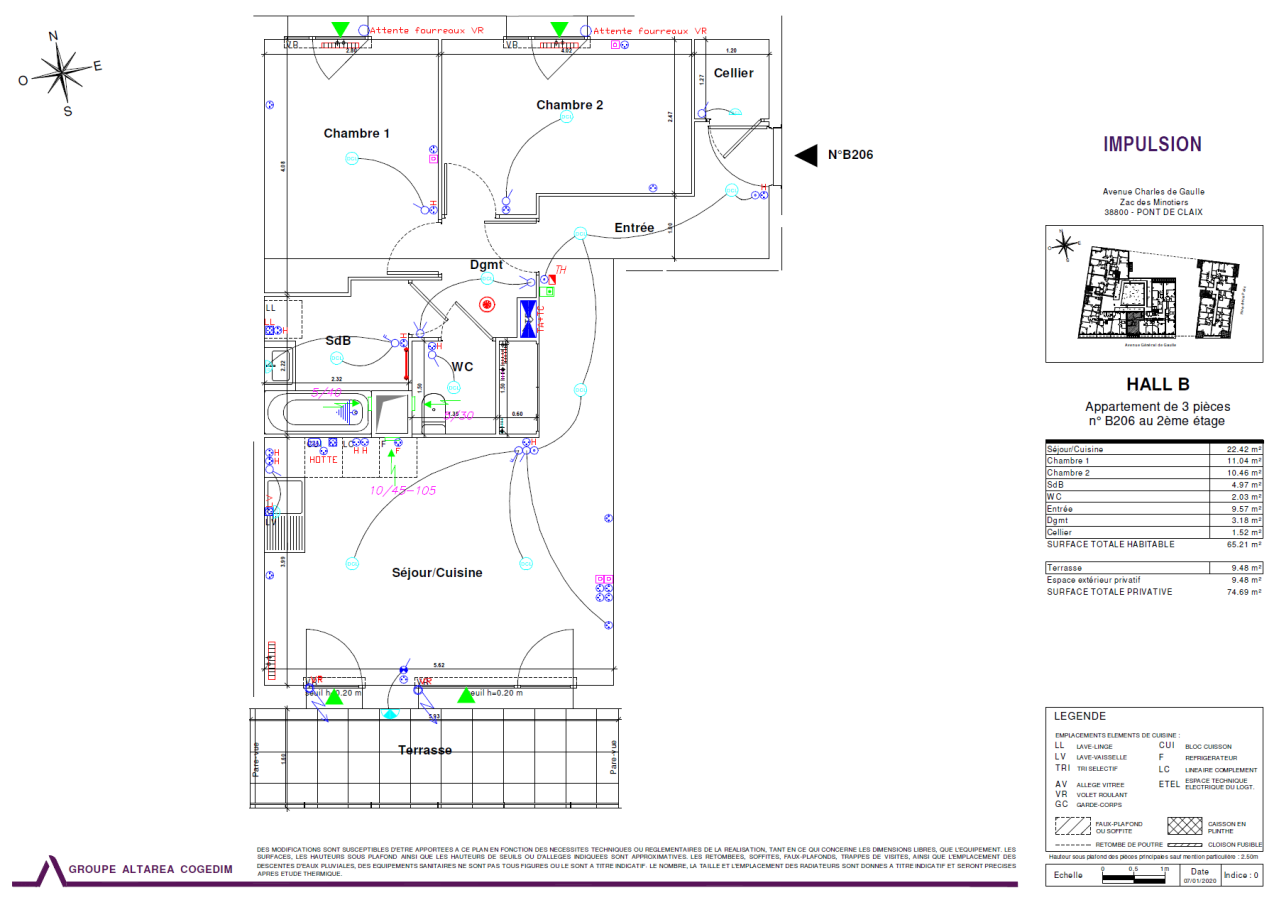This screenshot has width=1279, height=900.
Task: Select the green window triangle above Chambre 2
Action: [x=559, y=29]
